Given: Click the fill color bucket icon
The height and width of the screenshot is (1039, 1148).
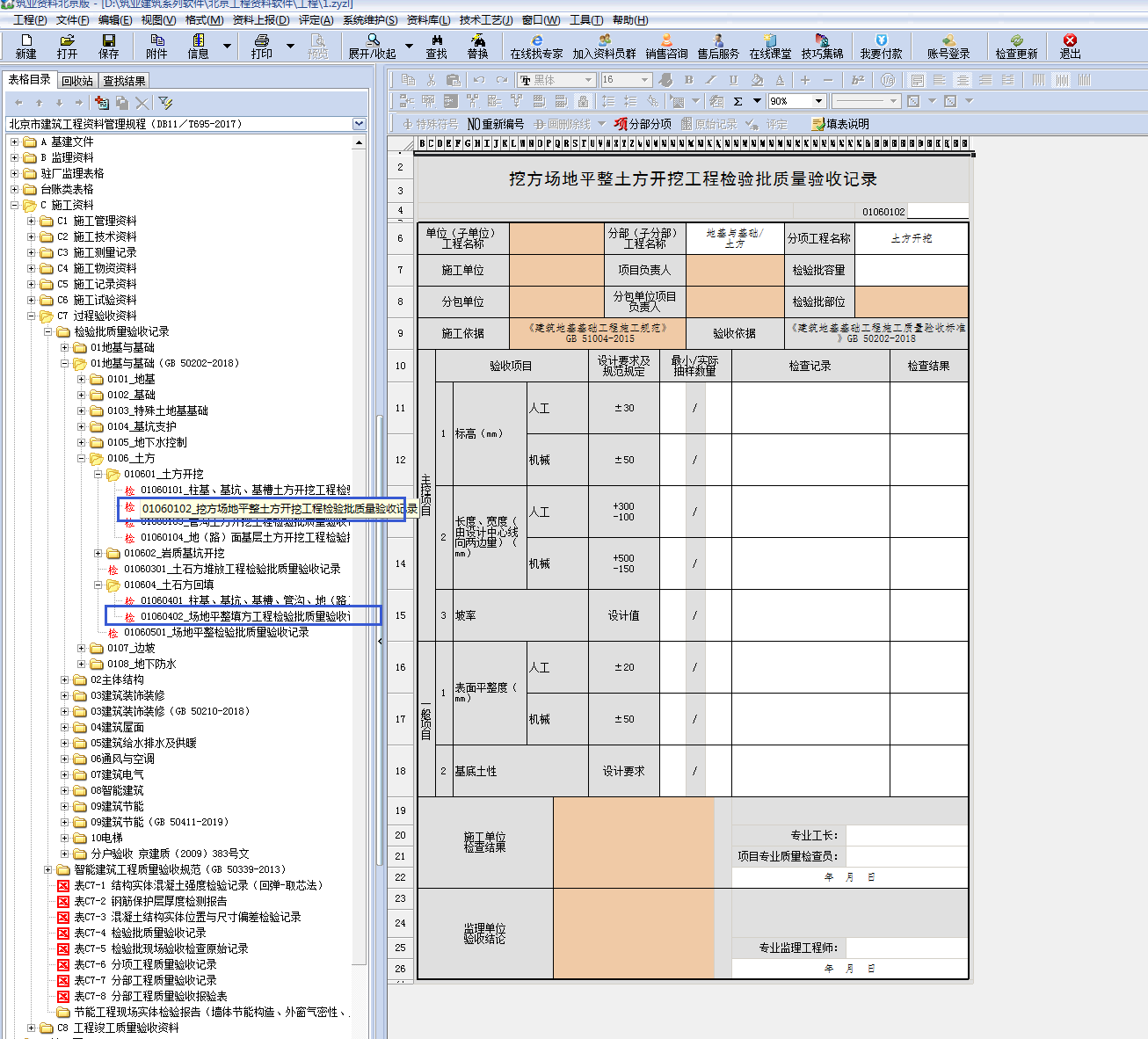Looking at the screenshot, I should [757, 80].
